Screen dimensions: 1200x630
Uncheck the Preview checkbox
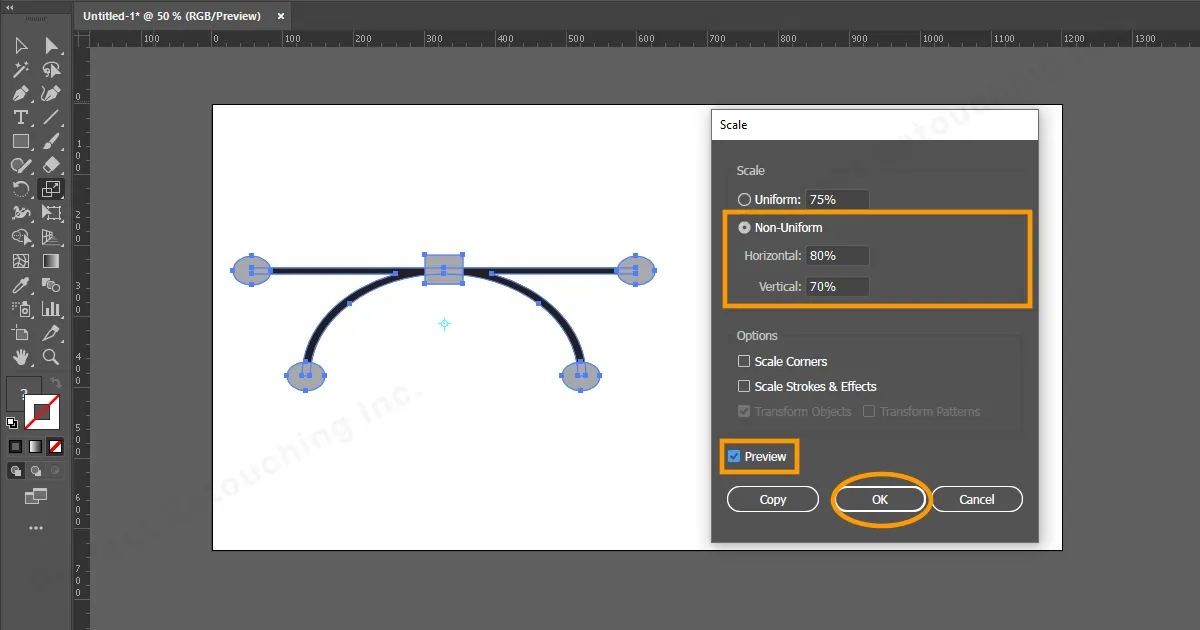click(x=735, y=457)
